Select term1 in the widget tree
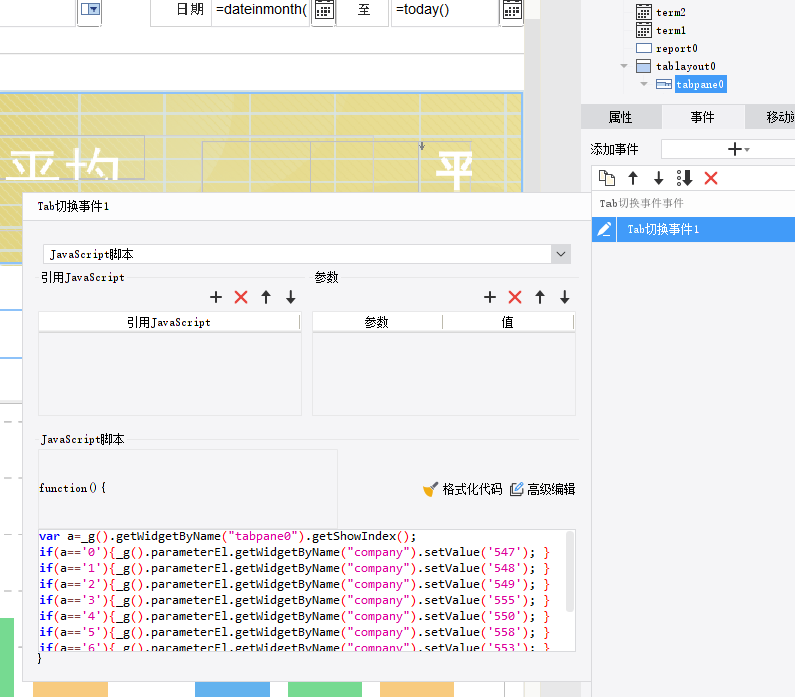Screen dimensions: 795x697 pyautogui.click(x=670, y=30)
